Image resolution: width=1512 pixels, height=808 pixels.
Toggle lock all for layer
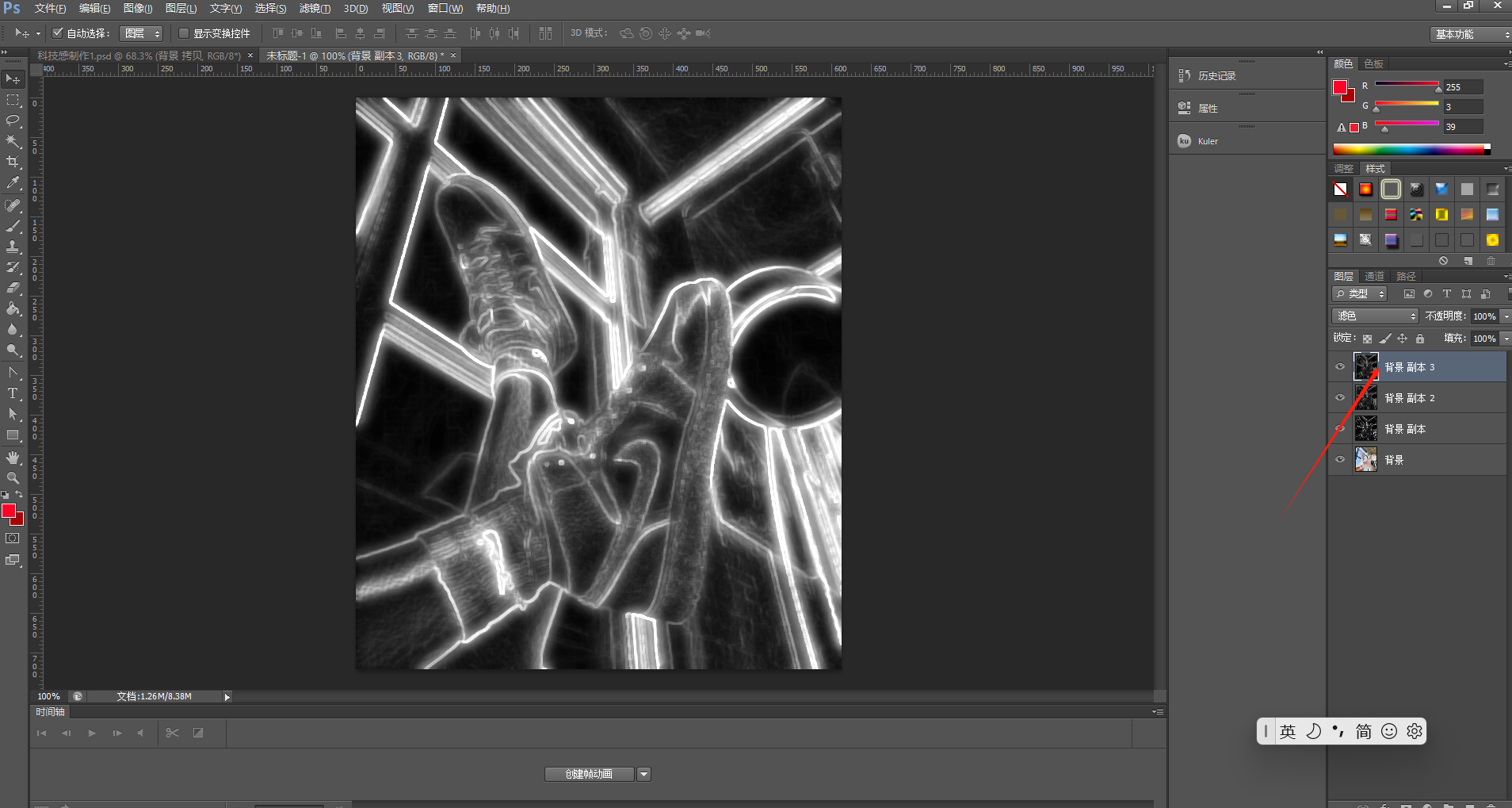pyautogui.click(x=1420, y=339)
